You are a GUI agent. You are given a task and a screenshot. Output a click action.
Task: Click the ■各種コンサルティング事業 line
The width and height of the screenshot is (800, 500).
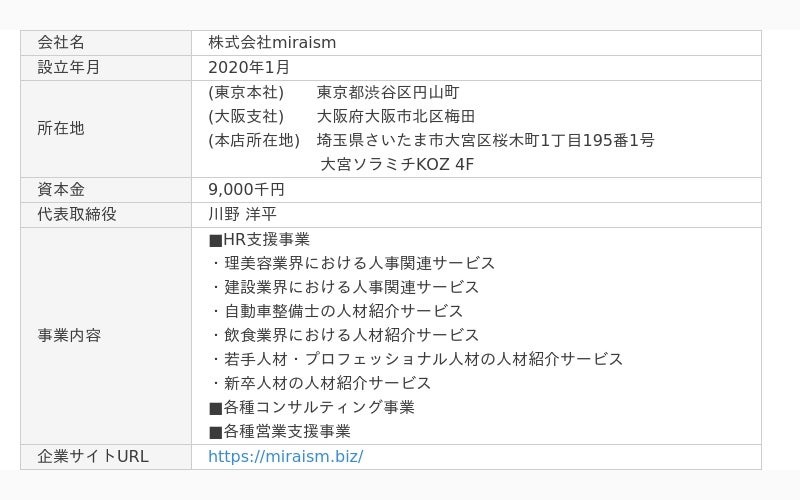pyautogui.click(x=312, y=407)
